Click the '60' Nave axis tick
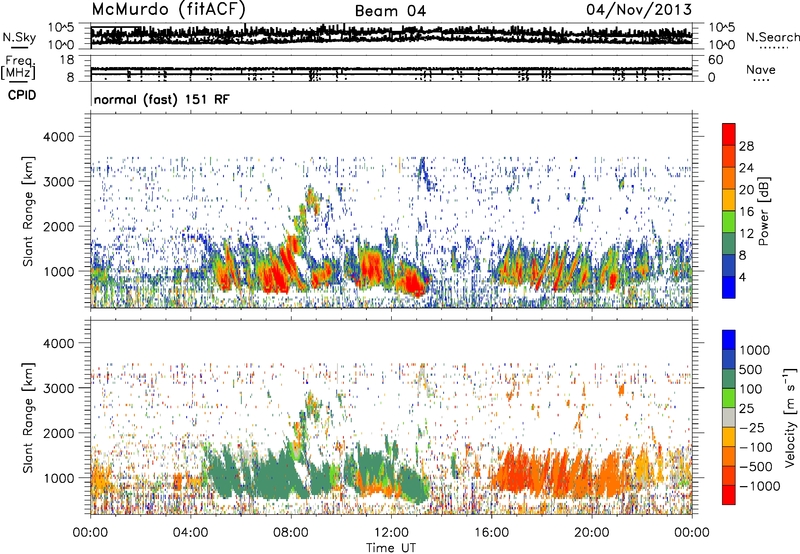 pyautogui.click(x=715, y=60)
